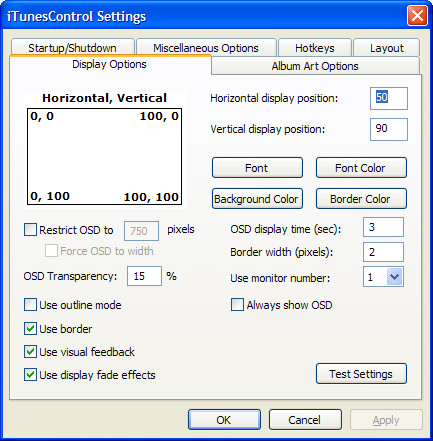Turn off Use display fade effects
This screenshot has width=433, height=441.
[x=30, y=375]
